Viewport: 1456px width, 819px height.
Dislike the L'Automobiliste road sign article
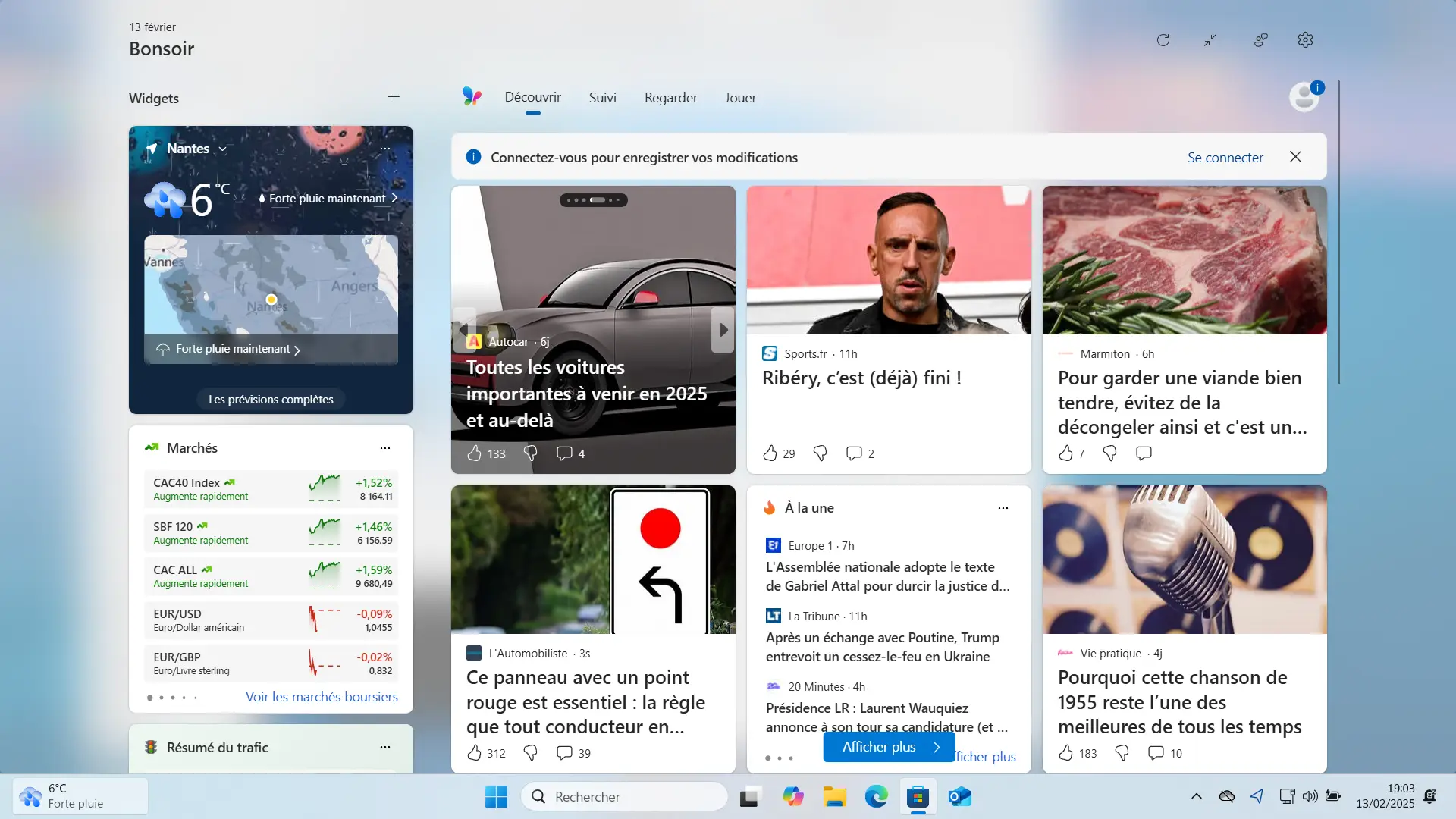[530, 753]
